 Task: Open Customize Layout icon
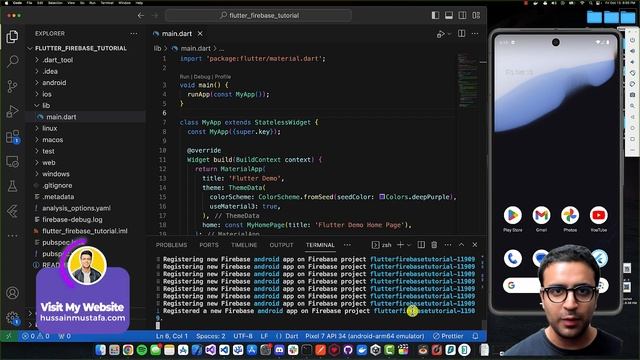pyautogui.click(x=476, y=16)
